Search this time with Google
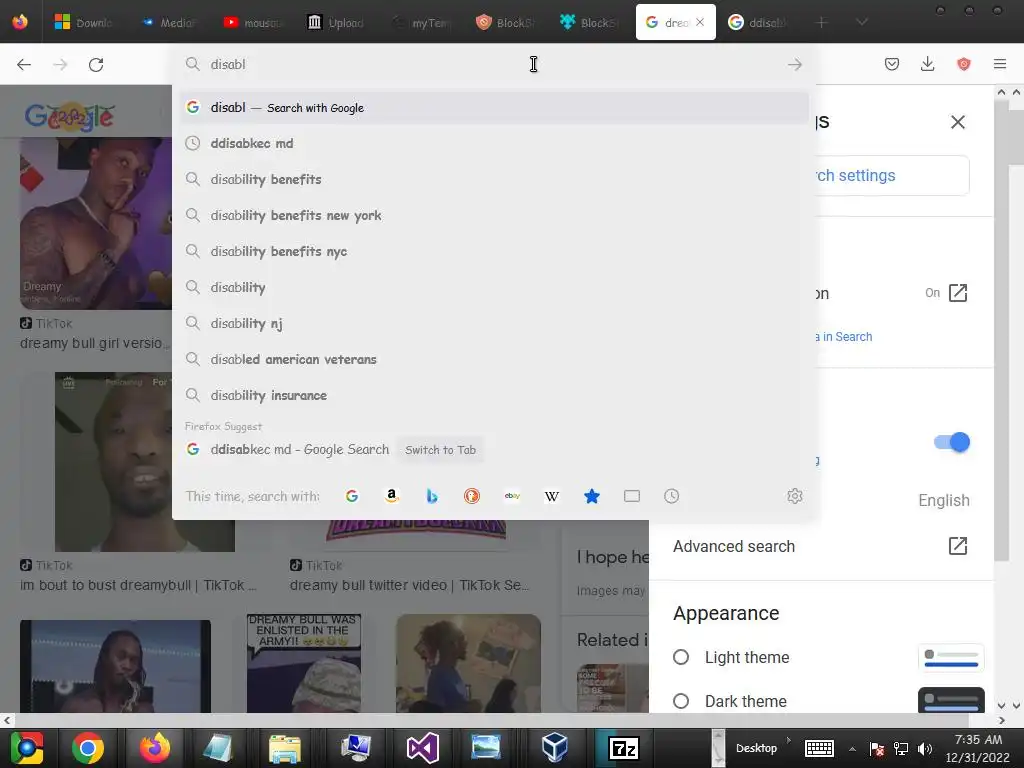1024x768 pixels. click(351, 496)
